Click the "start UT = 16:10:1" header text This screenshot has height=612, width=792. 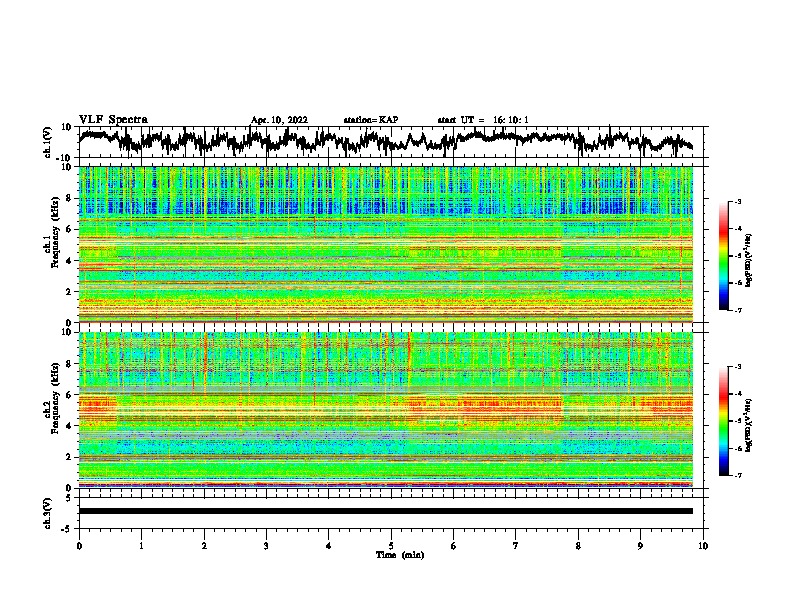(x=483, y=120)
